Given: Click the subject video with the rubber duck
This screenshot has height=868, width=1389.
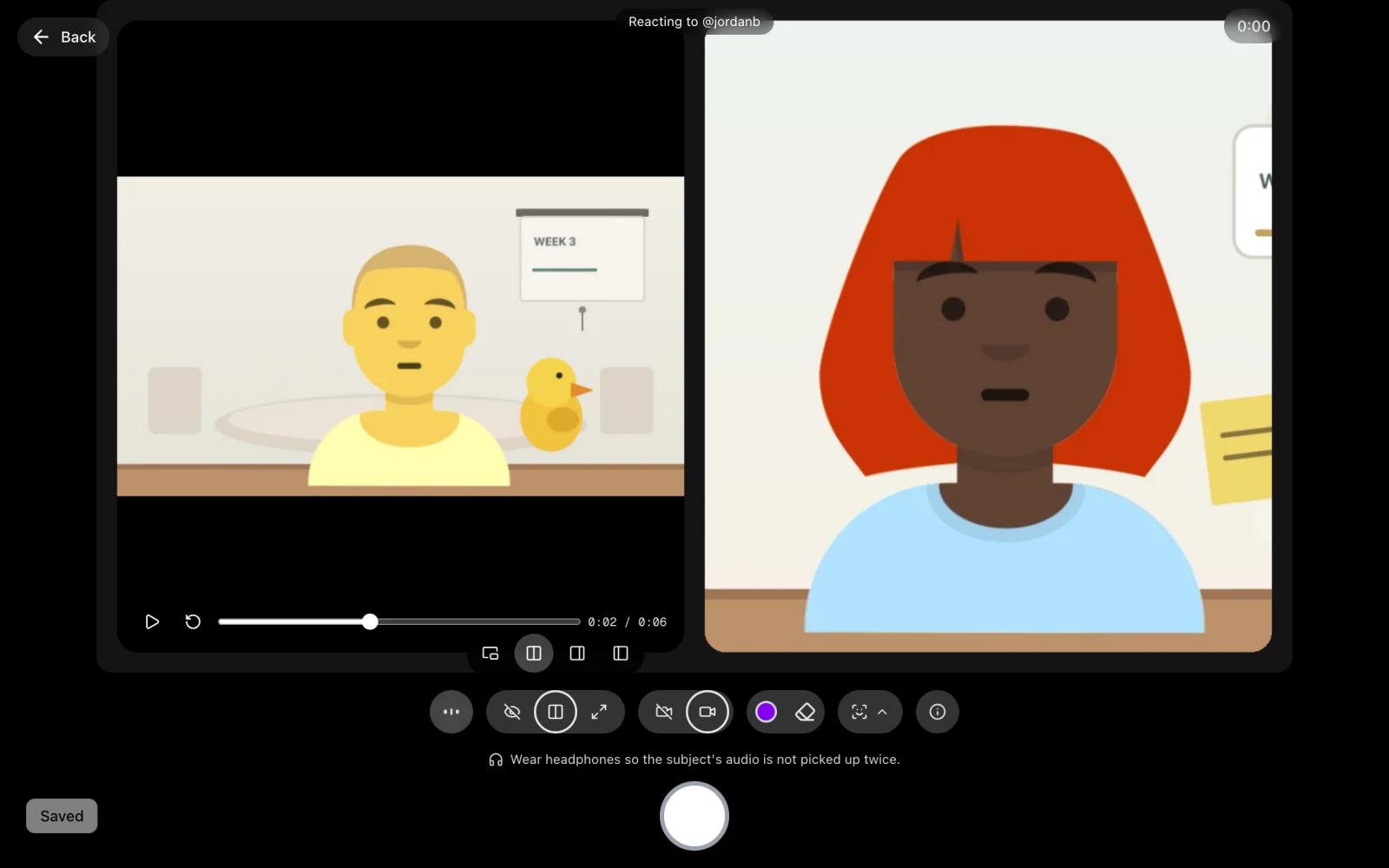Looking at the screenshot, I should point(400,336).
